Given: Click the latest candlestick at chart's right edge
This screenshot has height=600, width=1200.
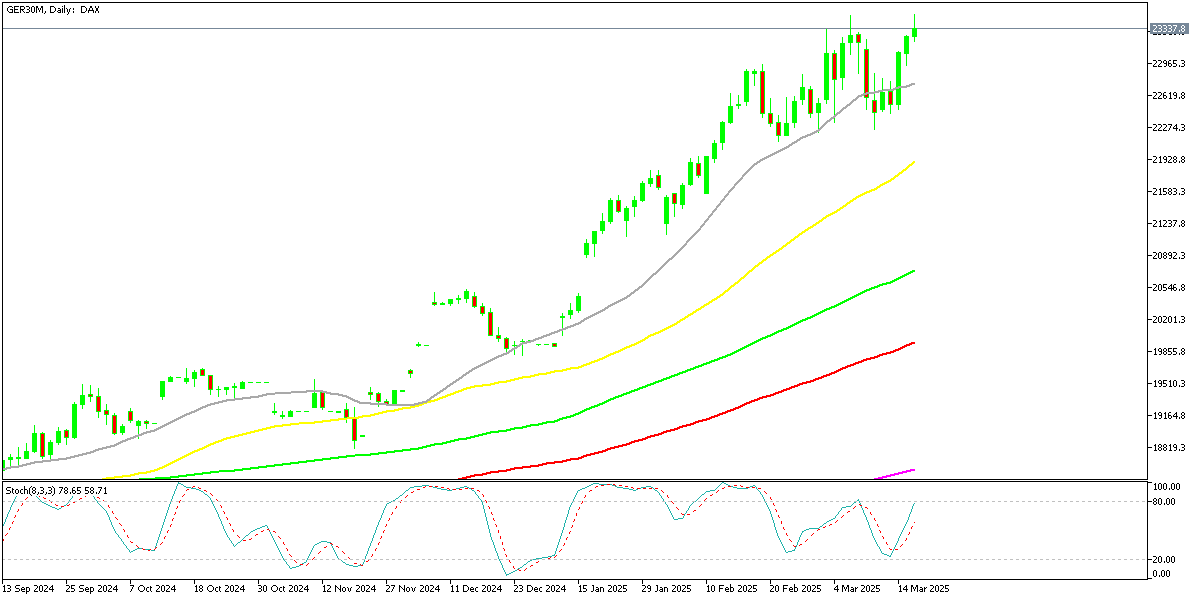Looking at the screenshot, I should 915,31.
